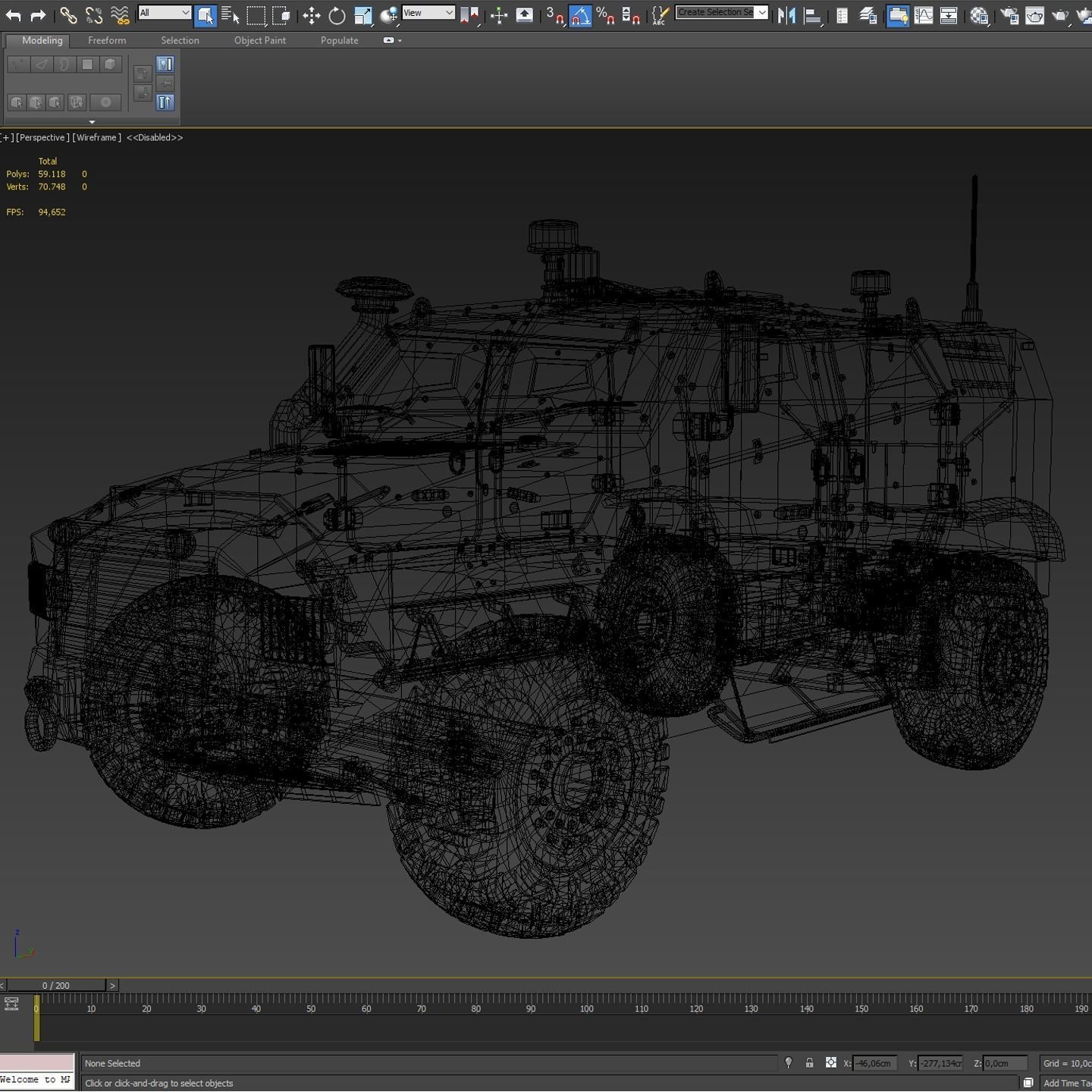Toggle Angle Snap

coord(580,14)
